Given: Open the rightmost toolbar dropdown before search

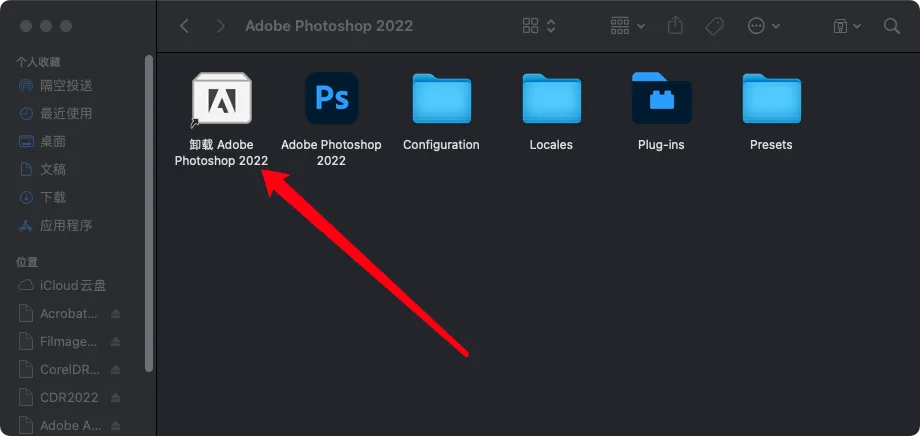Looking at the screenshot, I should pos(847,26).
